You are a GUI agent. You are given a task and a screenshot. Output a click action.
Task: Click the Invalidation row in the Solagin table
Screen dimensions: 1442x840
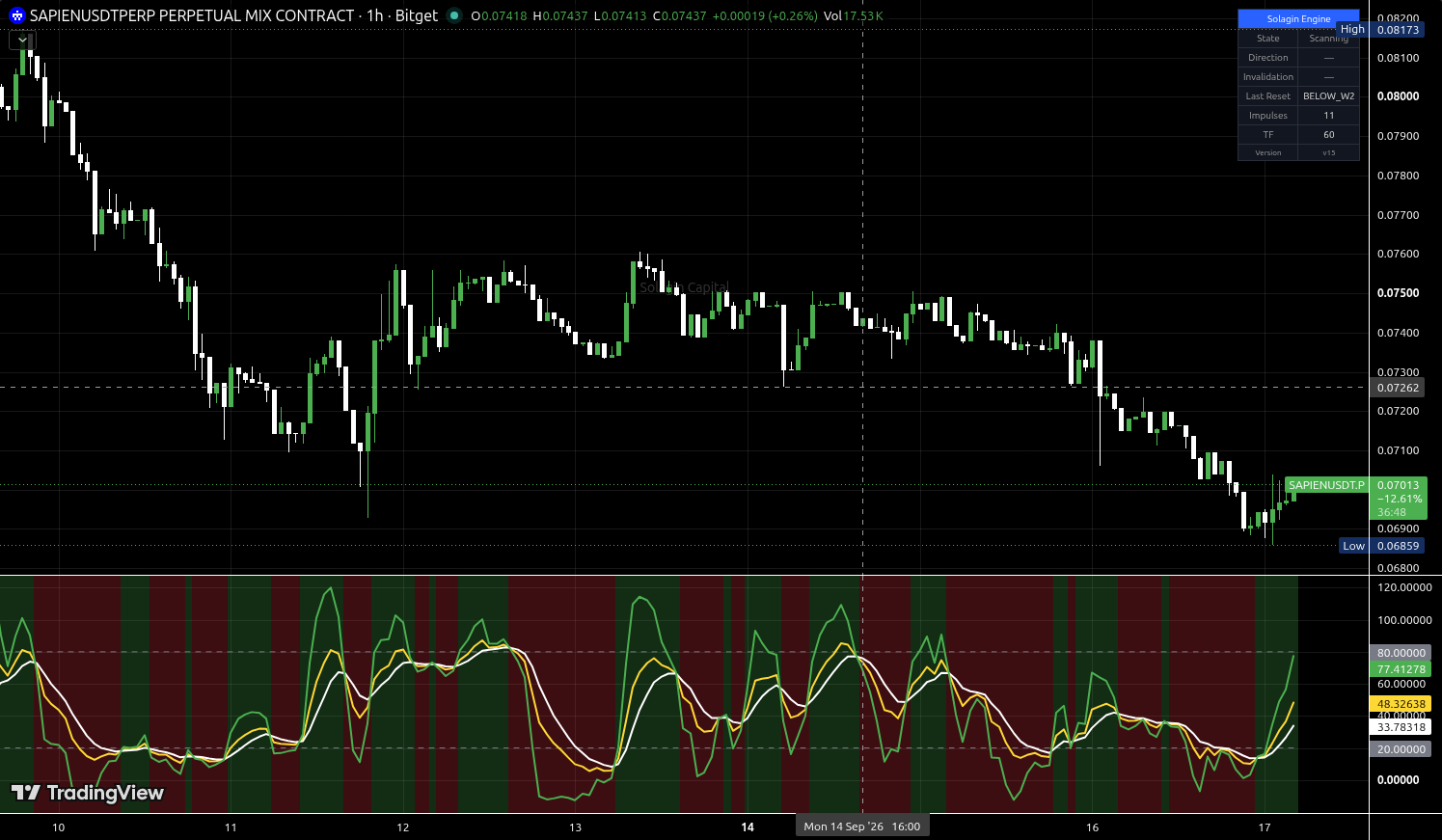click(x=1298, y=77)
